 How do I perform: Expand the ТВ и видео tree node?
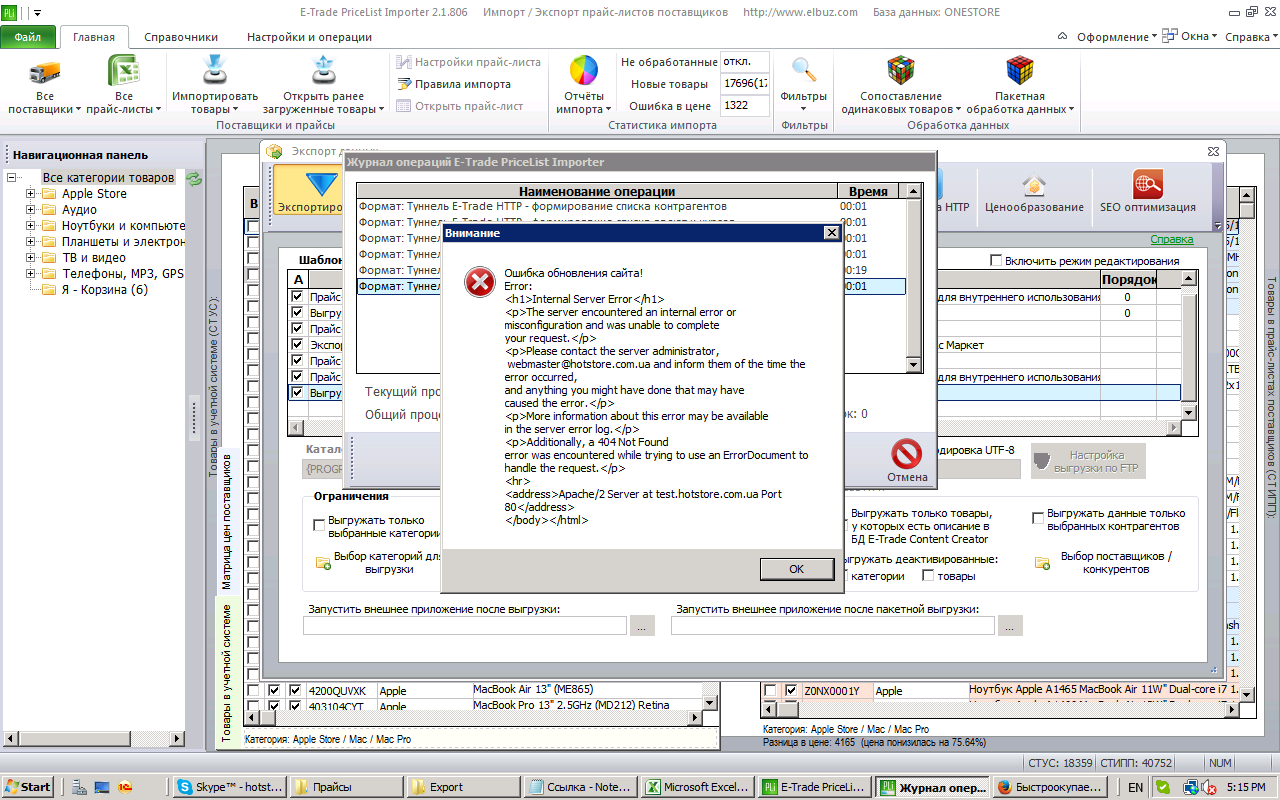[x=31, y=258]
